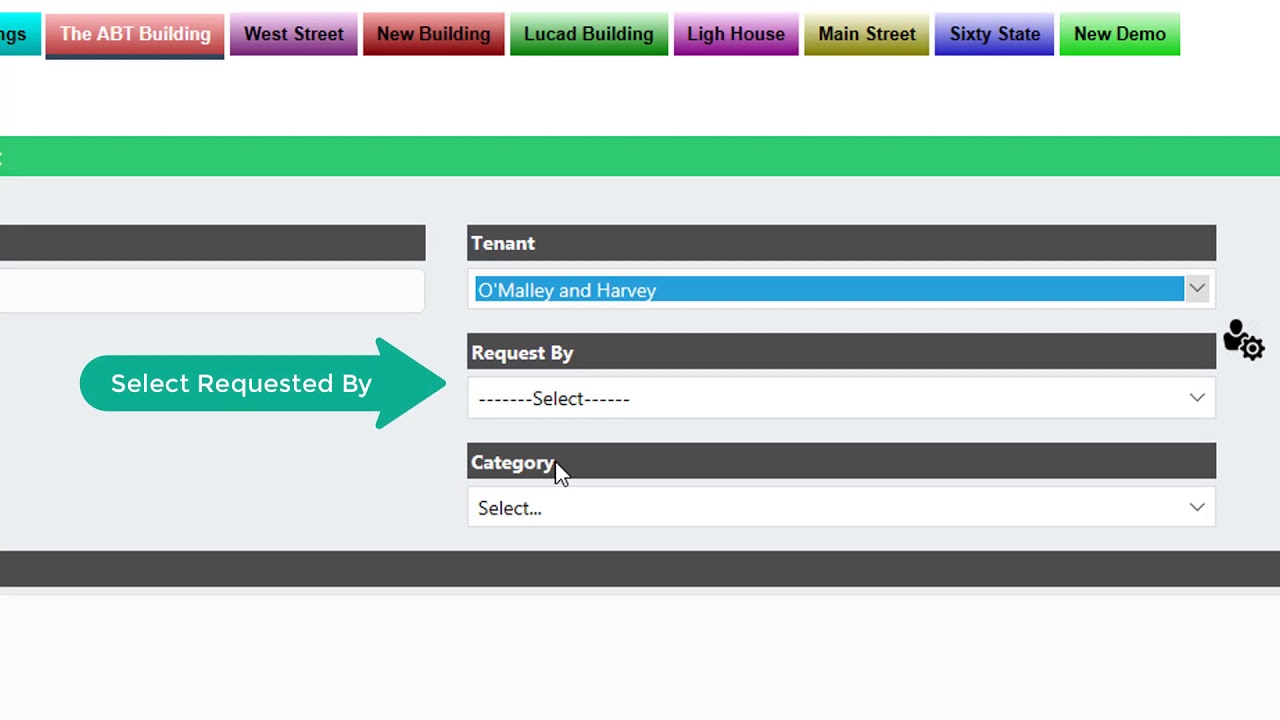
Task: Open the New Demo tab
Action: pyautogui.click(x=1120, y=34)
